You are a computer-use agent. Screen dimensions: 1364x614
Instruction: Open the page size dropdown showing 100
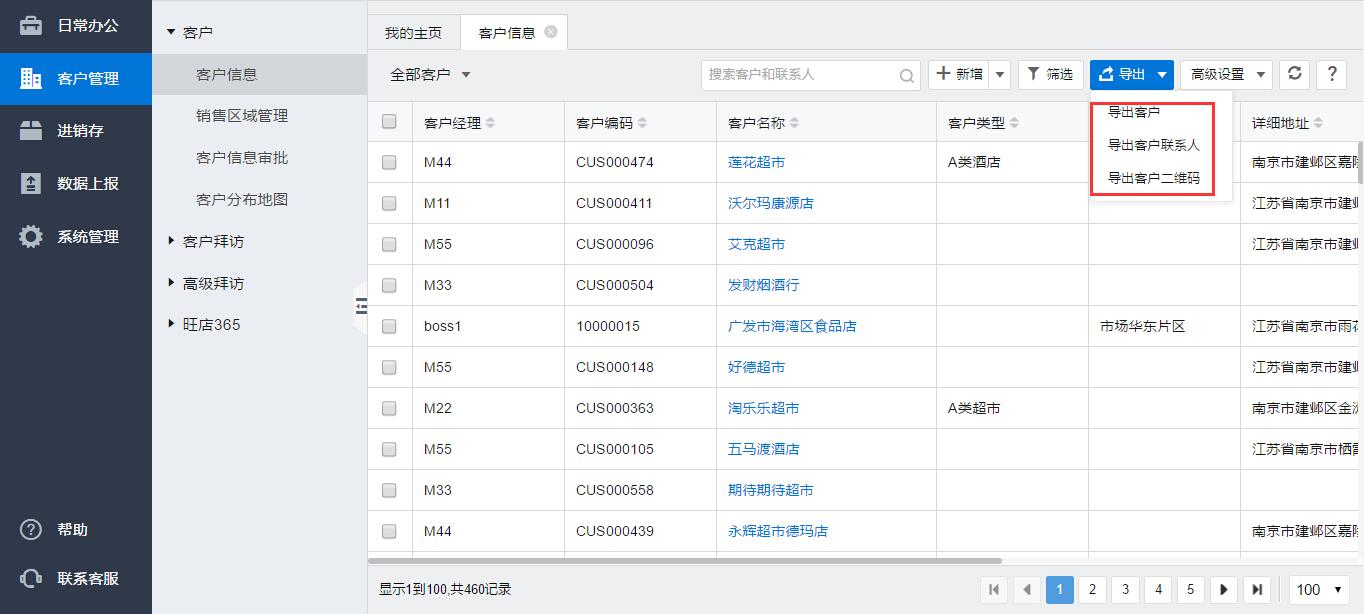click(1318, 590)
